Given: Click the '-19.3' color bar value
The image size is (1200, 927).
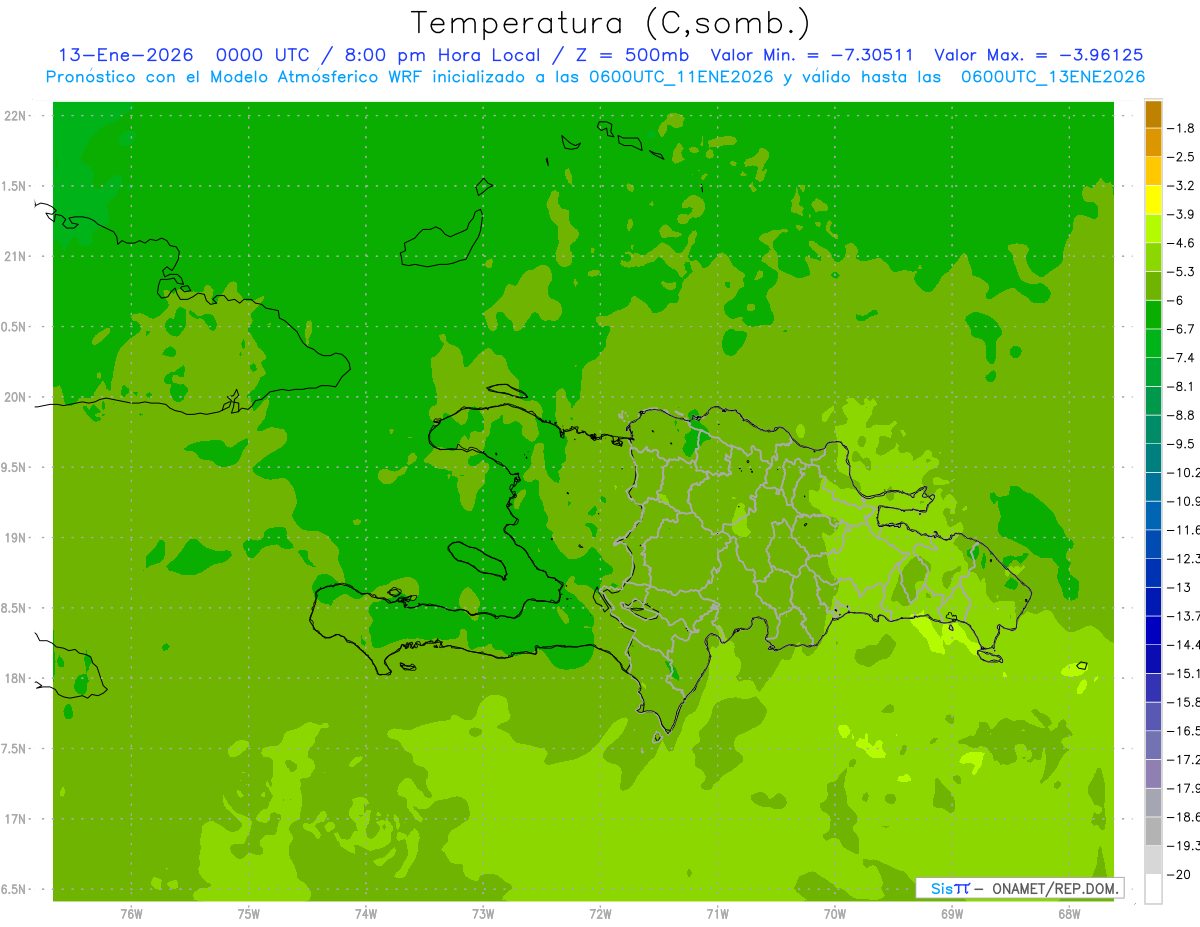Looking at the screenshot, I should pos(1184,845).
